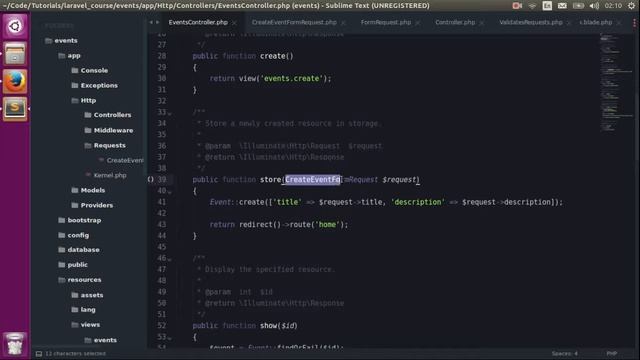Screen dimensions: 640x360
Task: Select the public folder in sidebar
Action: tap(78, 264)
